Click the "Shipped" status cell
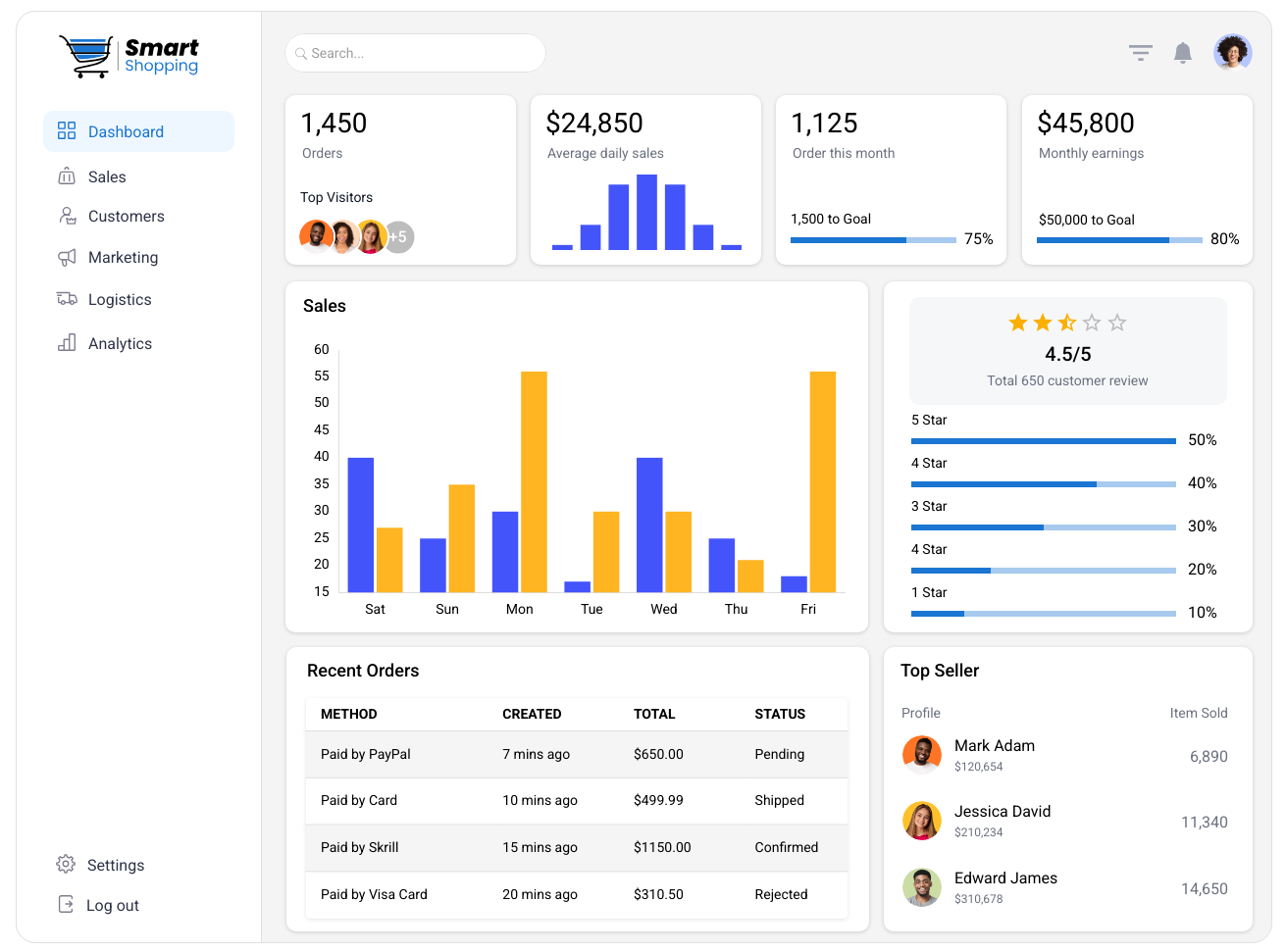This screenshot has width=1286, height=952. tap(780, 800)
